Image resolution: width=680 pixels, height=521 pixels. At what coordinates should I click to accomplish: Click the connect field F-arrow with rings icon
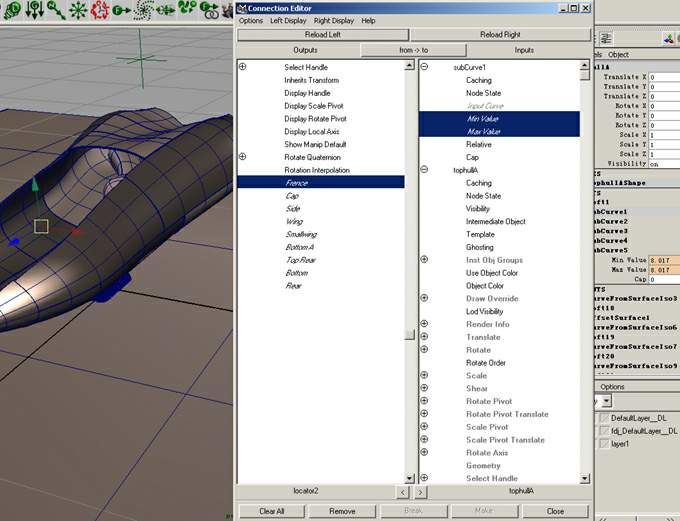point(209,10)
